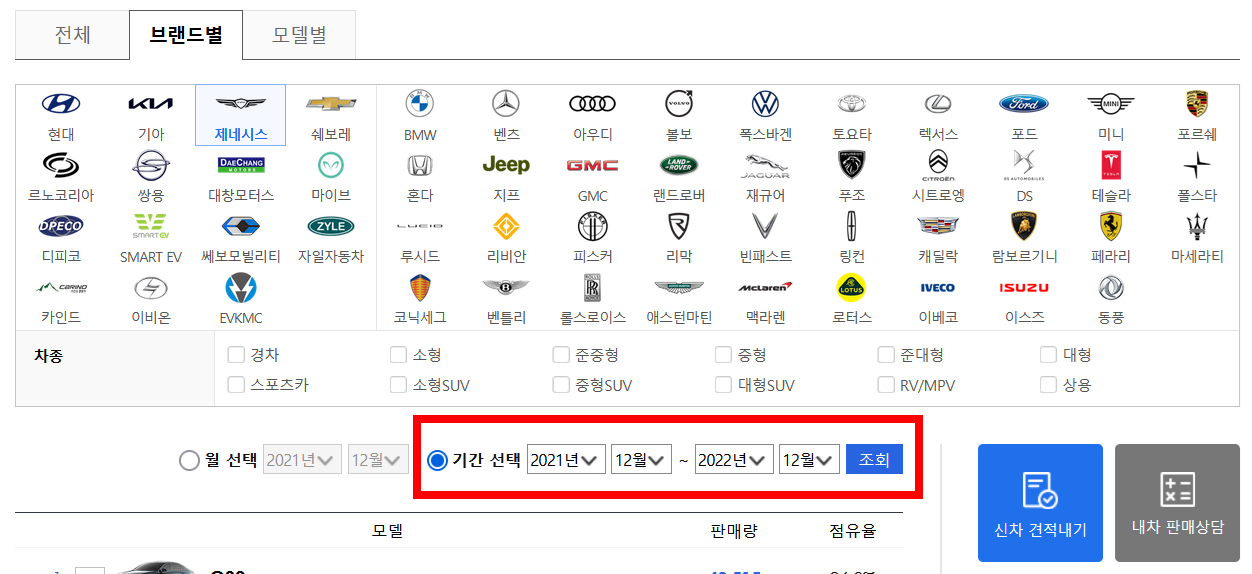
Task: Choose the Lotus (로터스) brand logo
Action: [x=851, y=288]
